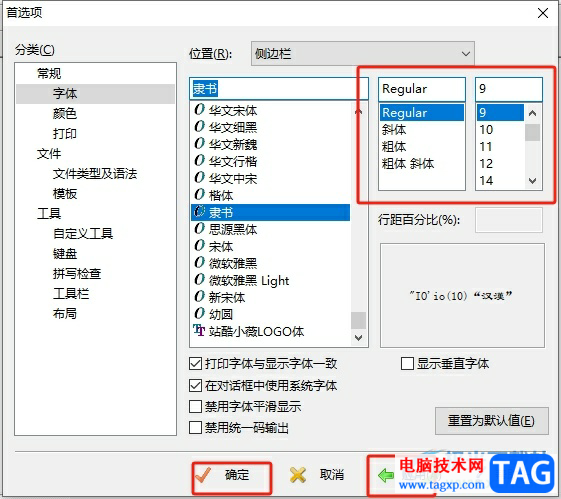This screenshot has width=561, height=499.
Task: Click 重置为默认值 button
Action: (x=492, y=421)
